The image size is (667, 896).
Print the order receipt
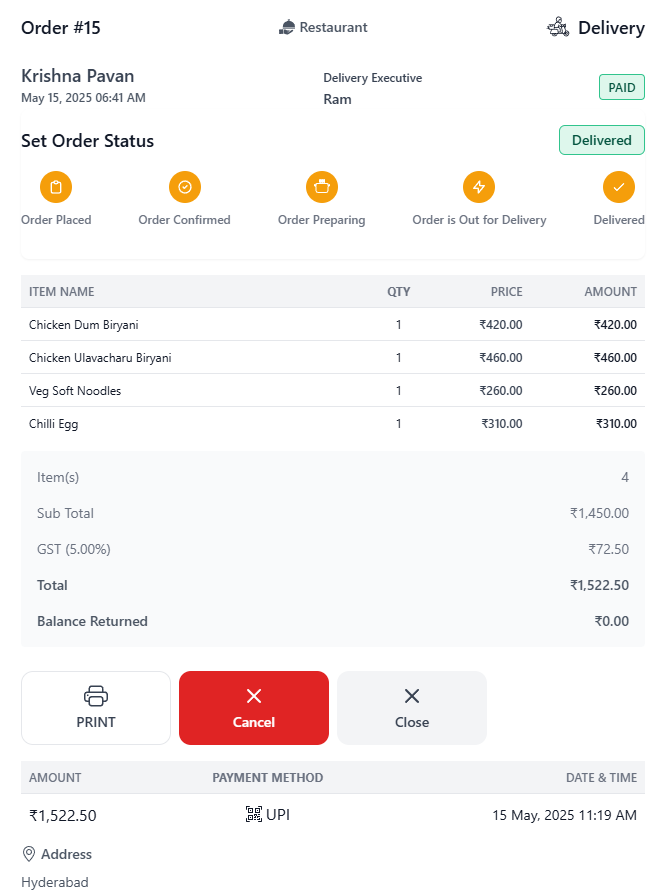96,707
